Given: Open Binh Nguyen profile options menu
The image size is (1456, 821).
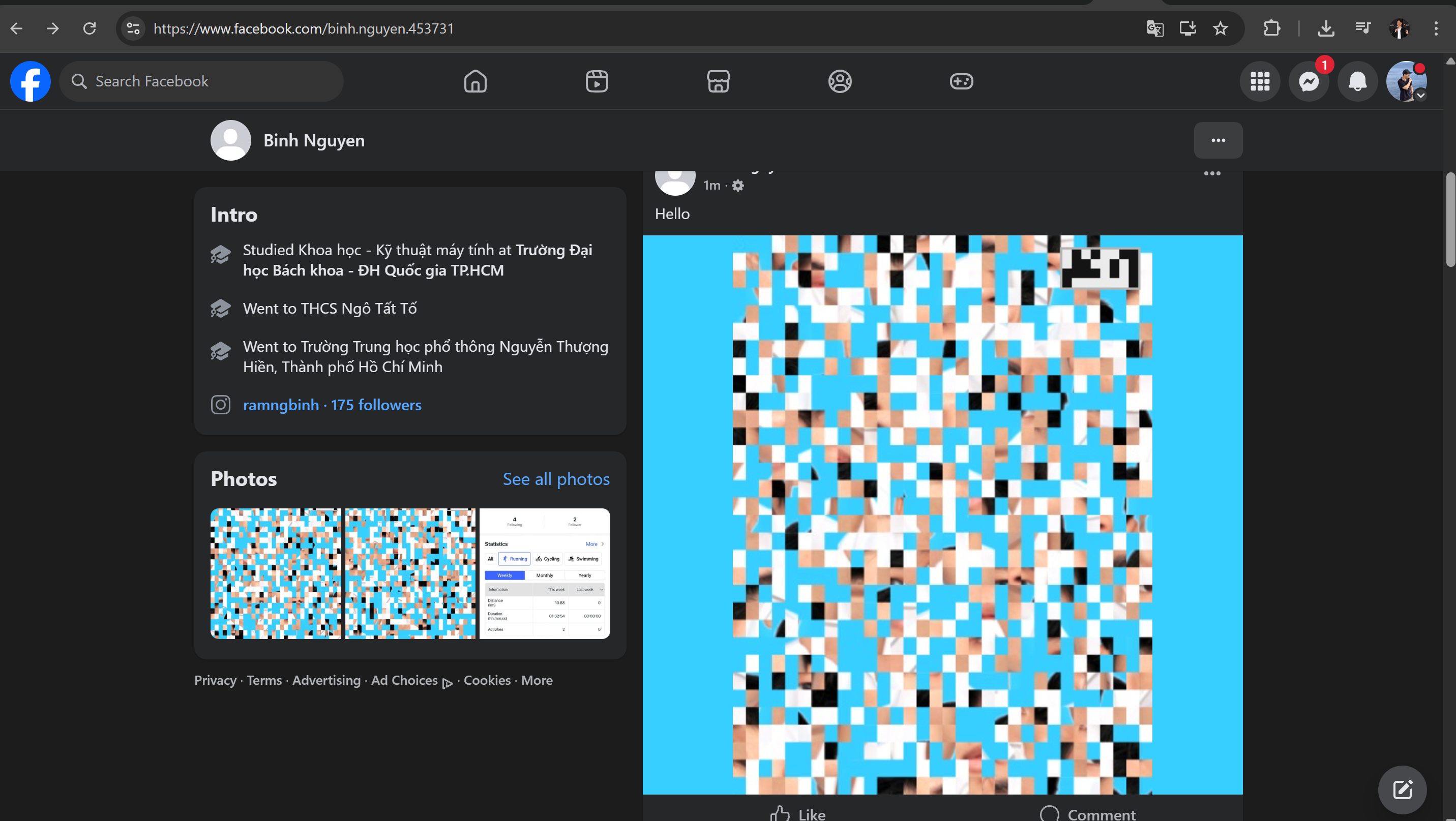Looking at the screenshot, I should [1218, 140].
